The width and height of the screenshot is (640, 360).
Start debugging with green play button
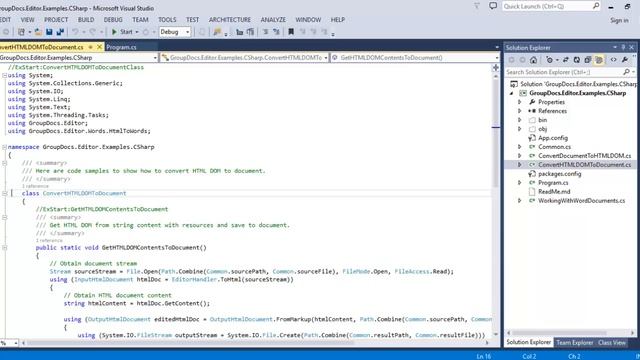point(114,32)
